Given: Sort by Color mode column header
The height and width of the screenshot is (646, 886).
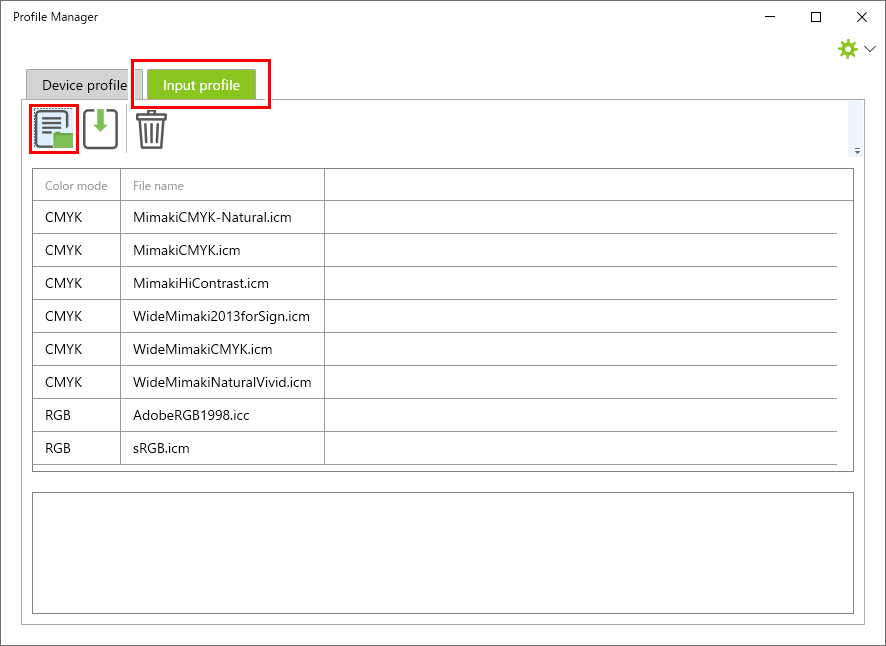Looking at the screenshot, I should pyautogui.click(x=76, y=185).
